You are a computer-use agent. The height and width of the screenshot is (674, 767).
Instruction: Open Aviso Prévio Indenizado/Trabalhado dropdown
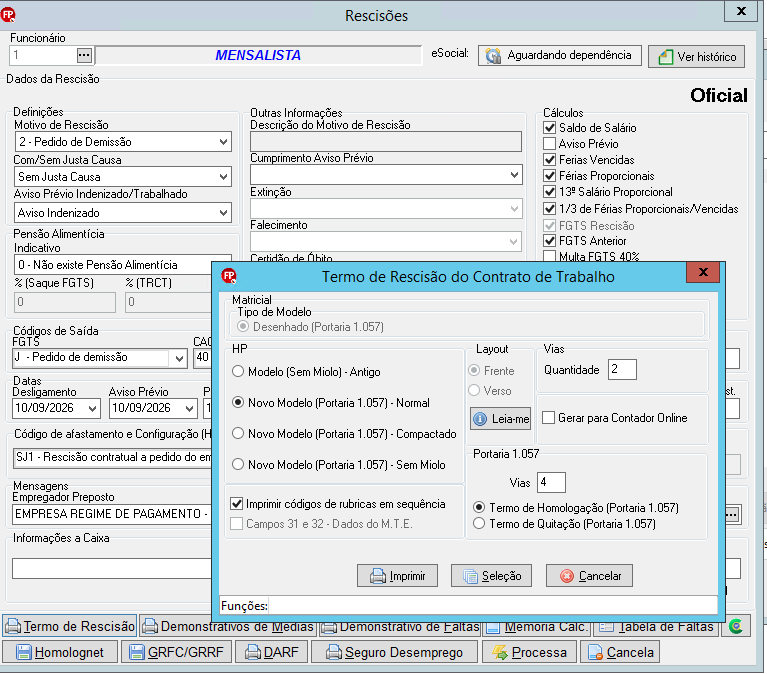point(224,213)
